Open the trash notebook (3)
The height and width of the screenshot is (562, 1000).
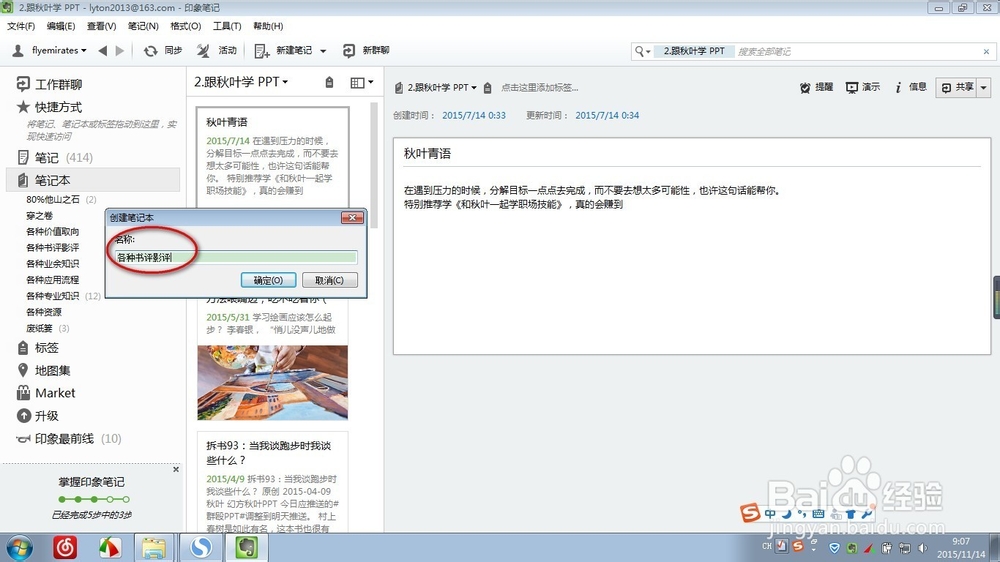click(48, 328)
